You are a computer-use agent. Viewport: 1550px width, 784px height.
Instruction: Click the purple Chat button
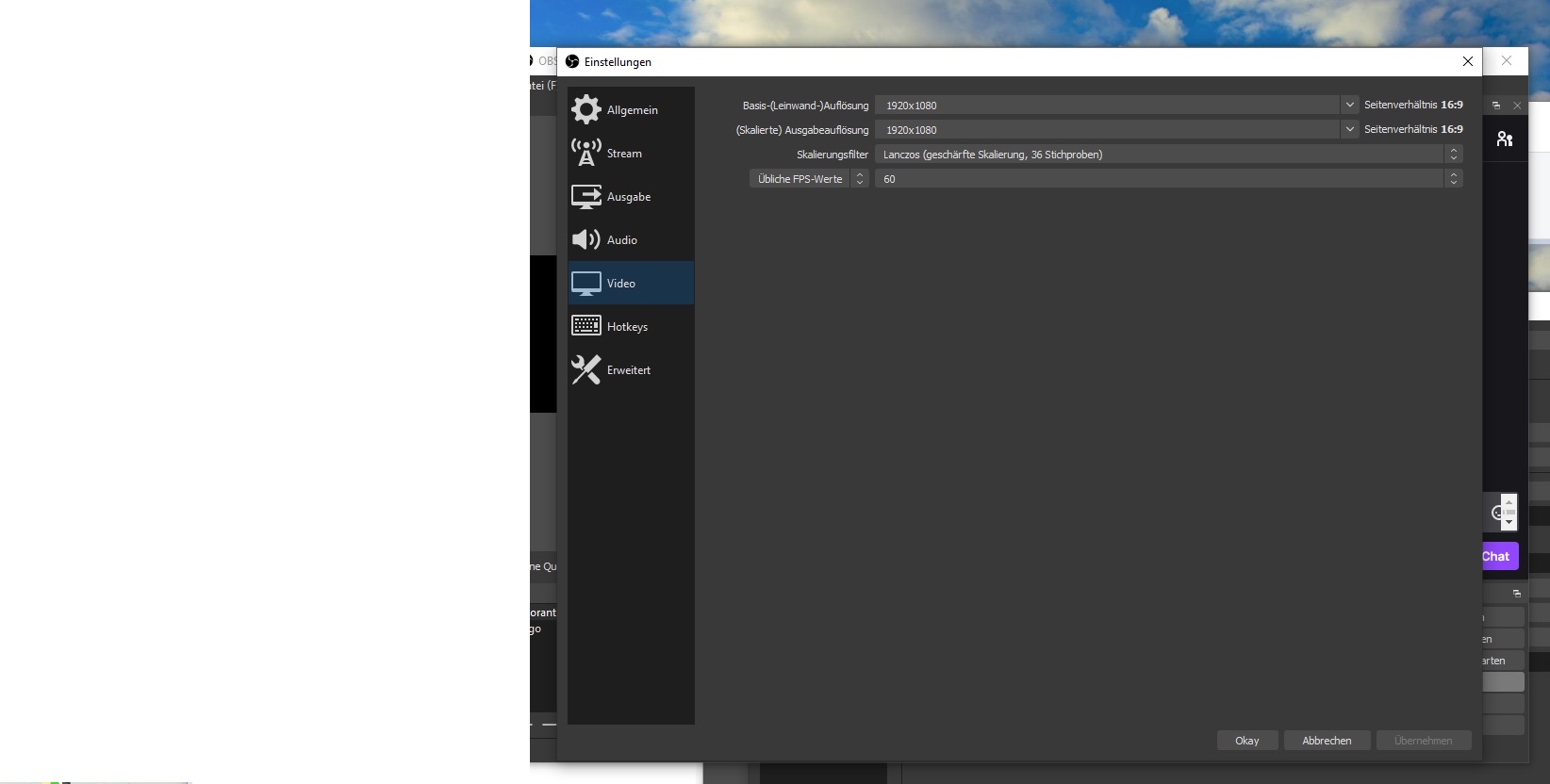pos(1498,556)
